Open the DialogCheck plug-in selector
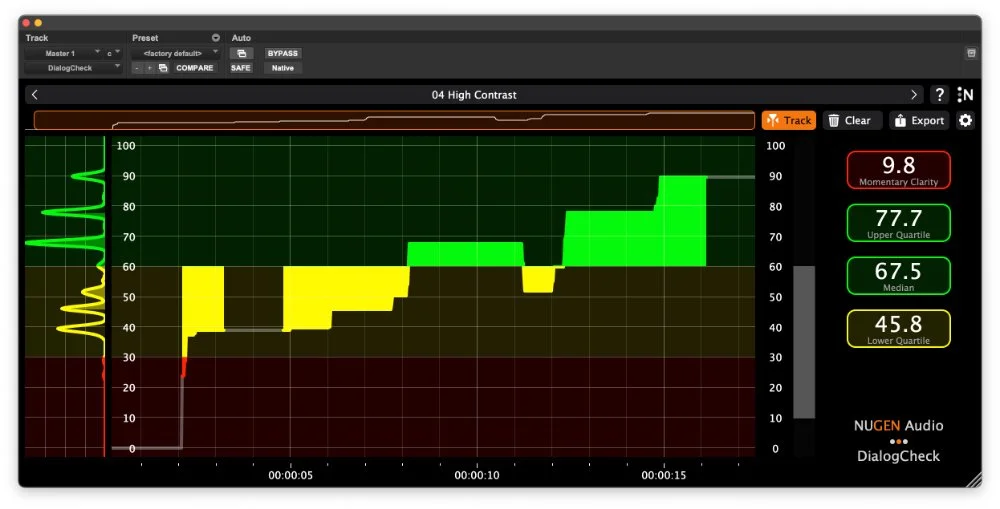1000x509 pixels. pyautogui.click(x=73, y=68)
